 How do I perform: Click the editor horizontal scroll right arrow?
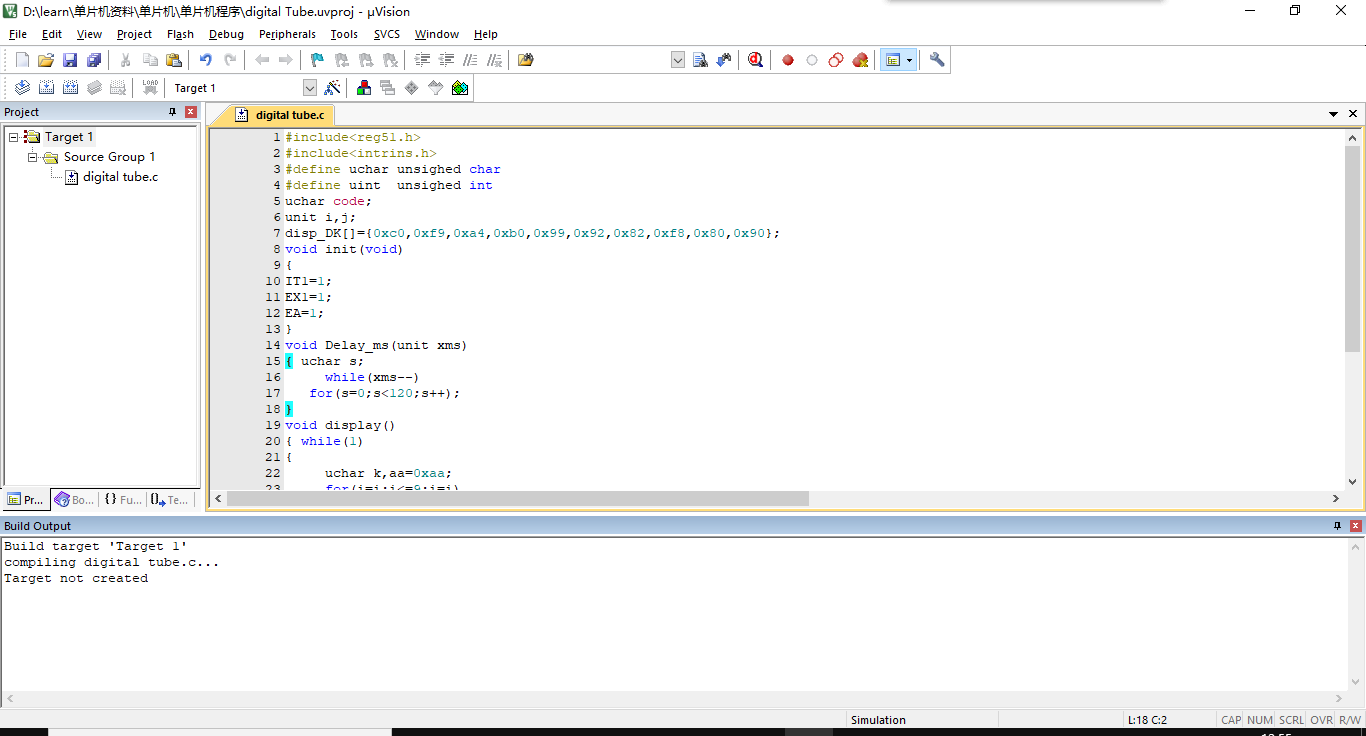click(1336, 498)
